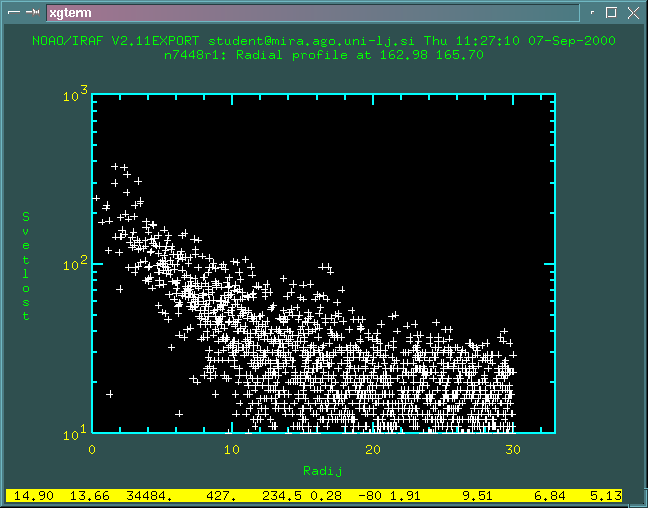
Task: Click status bar value 34484.
Action: pos(150,495)
